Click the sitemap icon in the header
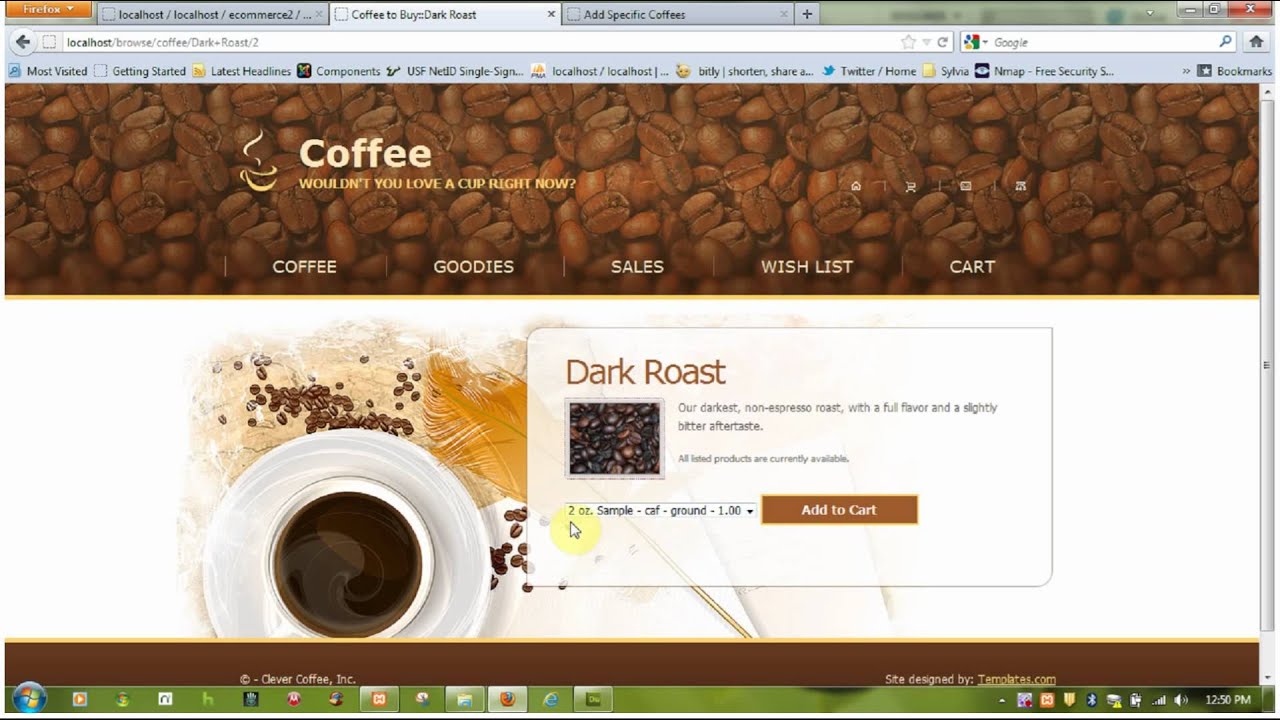 pyautogui.click(x=1020, y=186)
